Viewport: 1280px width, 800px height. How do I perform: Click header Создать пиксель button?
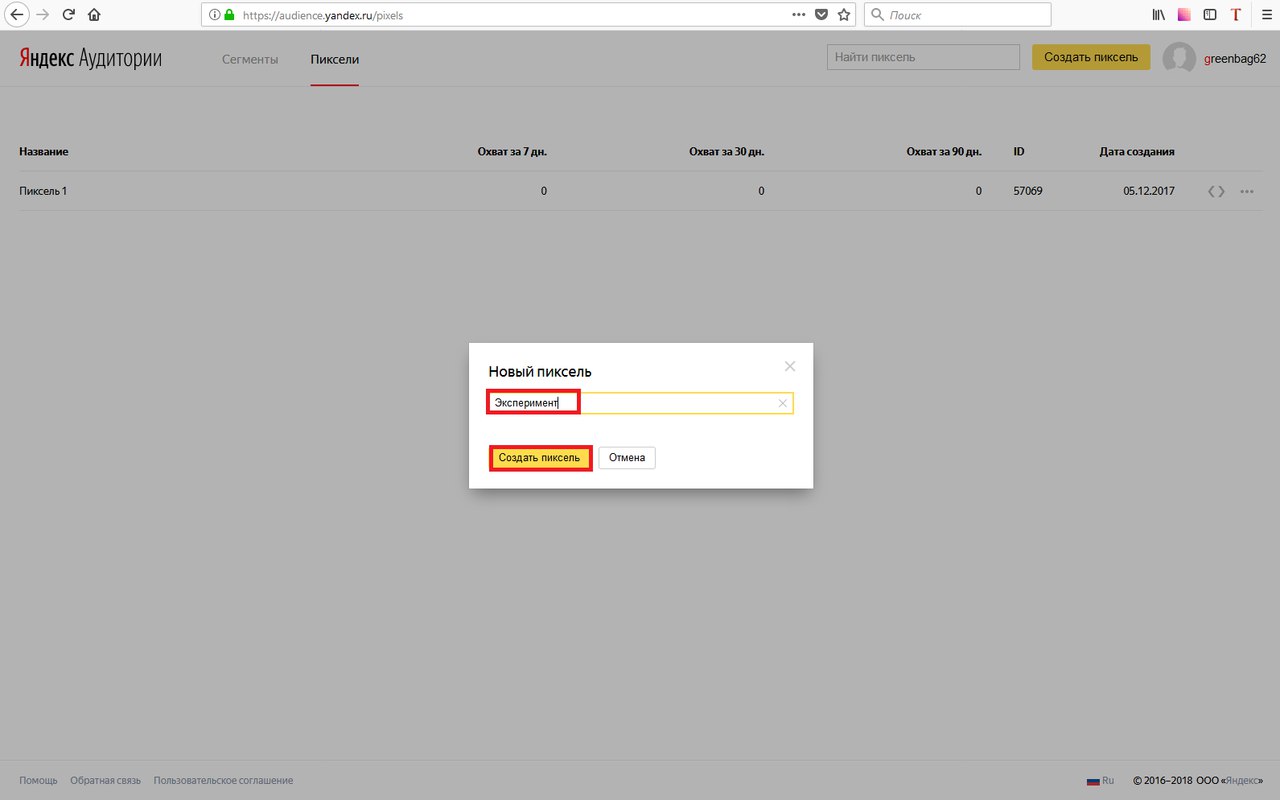coord(1091,57)
